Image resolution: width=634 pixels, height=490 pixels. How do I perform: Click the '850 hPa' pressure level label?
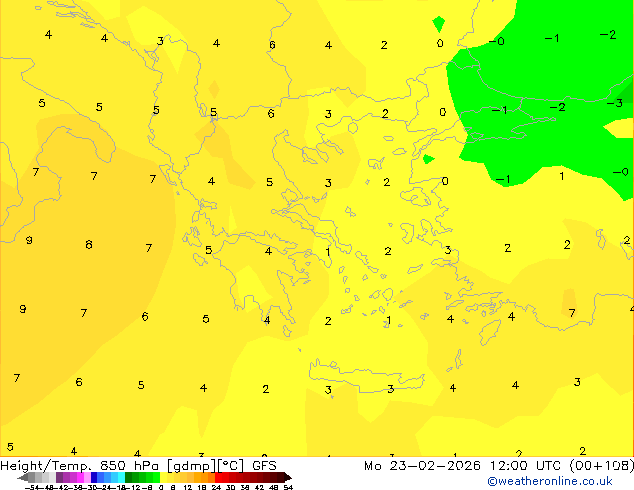tap(129, 466)
